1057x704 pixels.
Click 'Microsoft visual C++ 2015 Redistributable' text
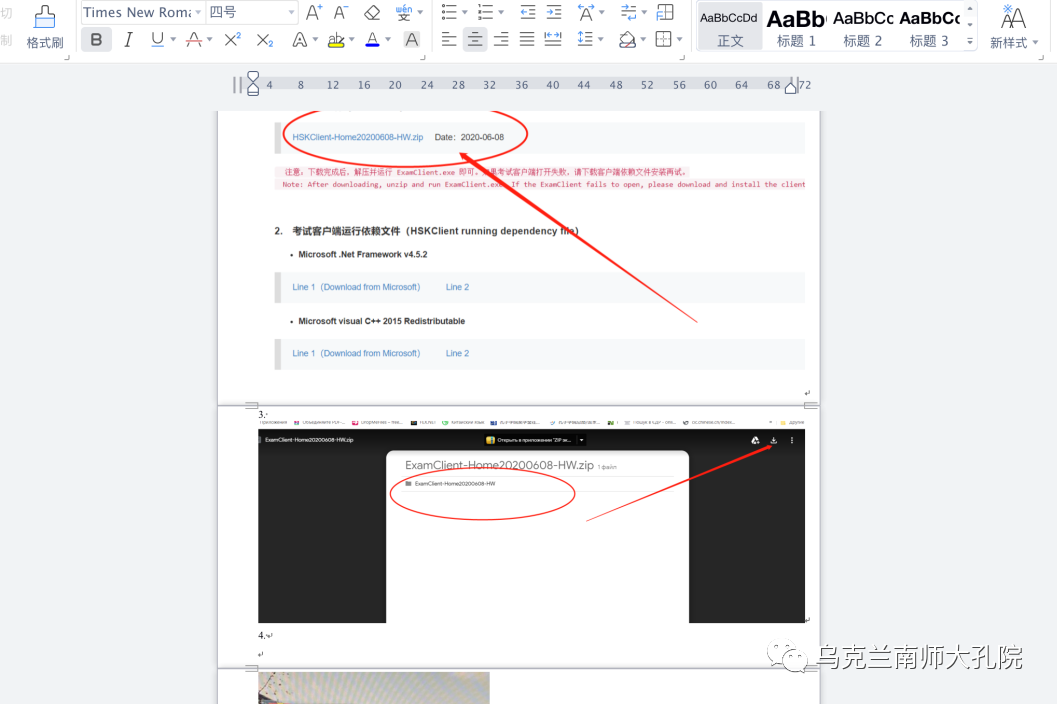tap(382, 321)
